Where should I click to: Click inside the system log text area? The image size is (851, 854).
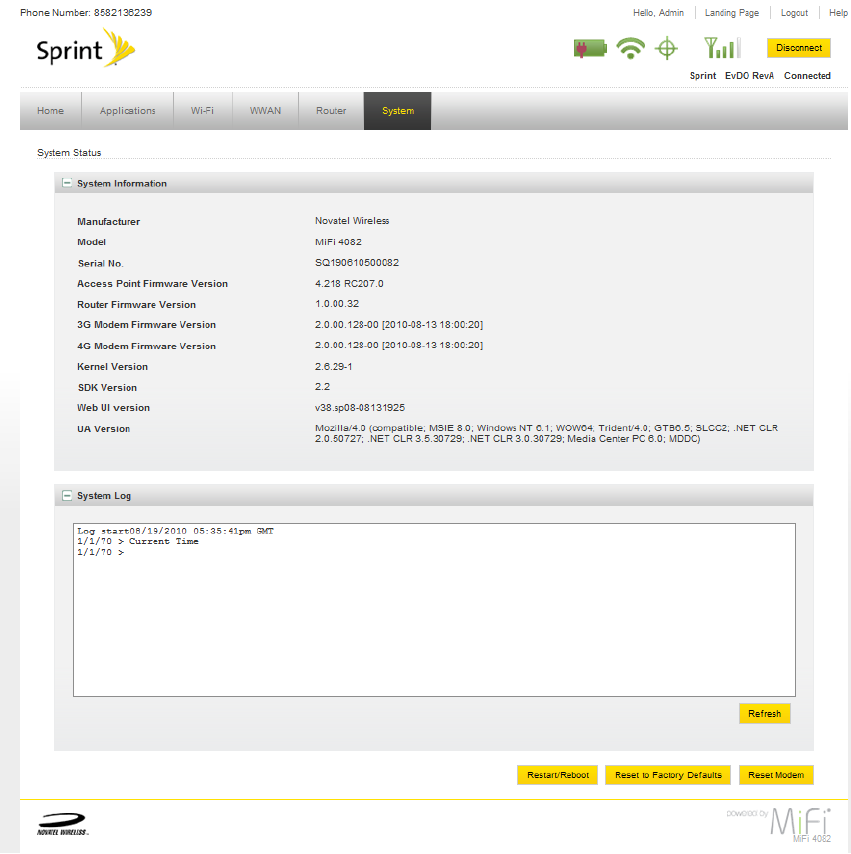434,610
